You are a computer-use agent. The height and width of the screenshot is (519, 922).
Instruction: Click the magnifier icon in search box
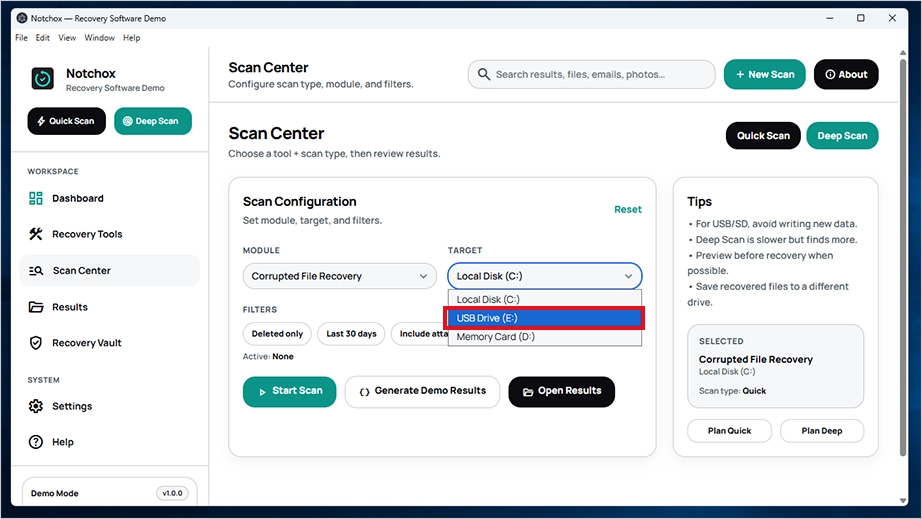483,74
